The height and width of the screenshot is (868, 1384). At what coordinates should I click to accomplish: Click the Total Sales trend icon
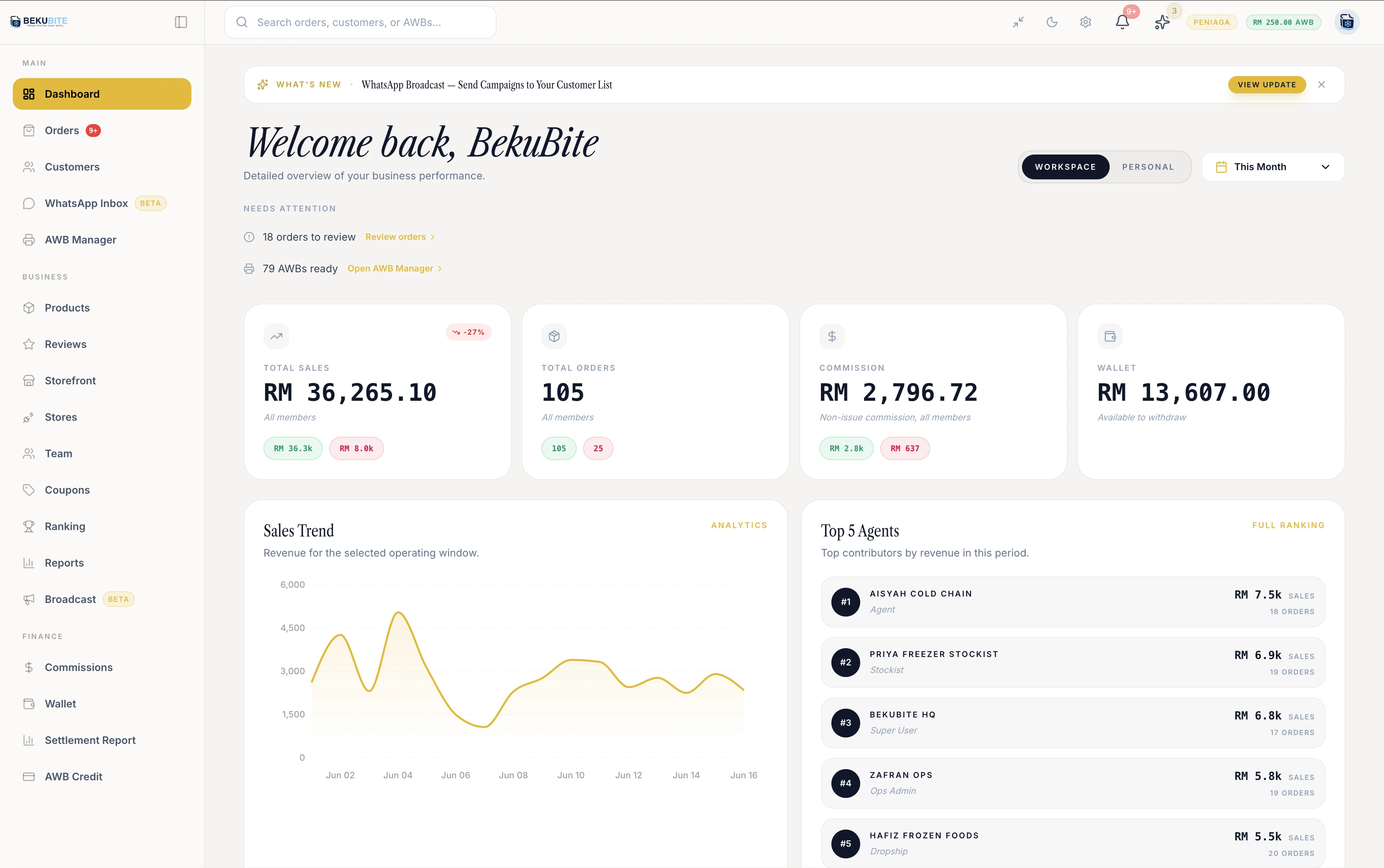pyautogui.click(x=276, y=336)
